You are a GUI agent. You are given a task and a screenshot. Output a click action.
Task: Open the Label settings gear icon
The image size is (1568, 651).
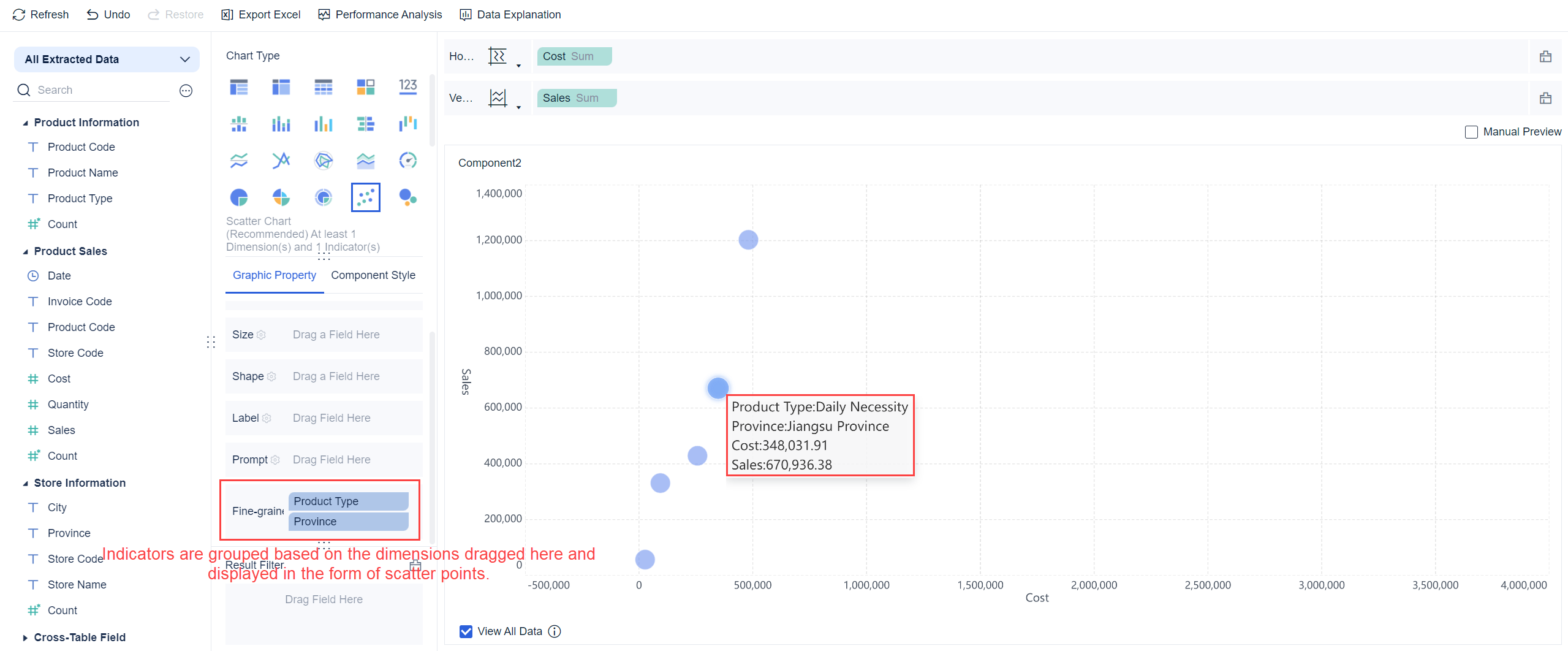[x=267, y=418]
